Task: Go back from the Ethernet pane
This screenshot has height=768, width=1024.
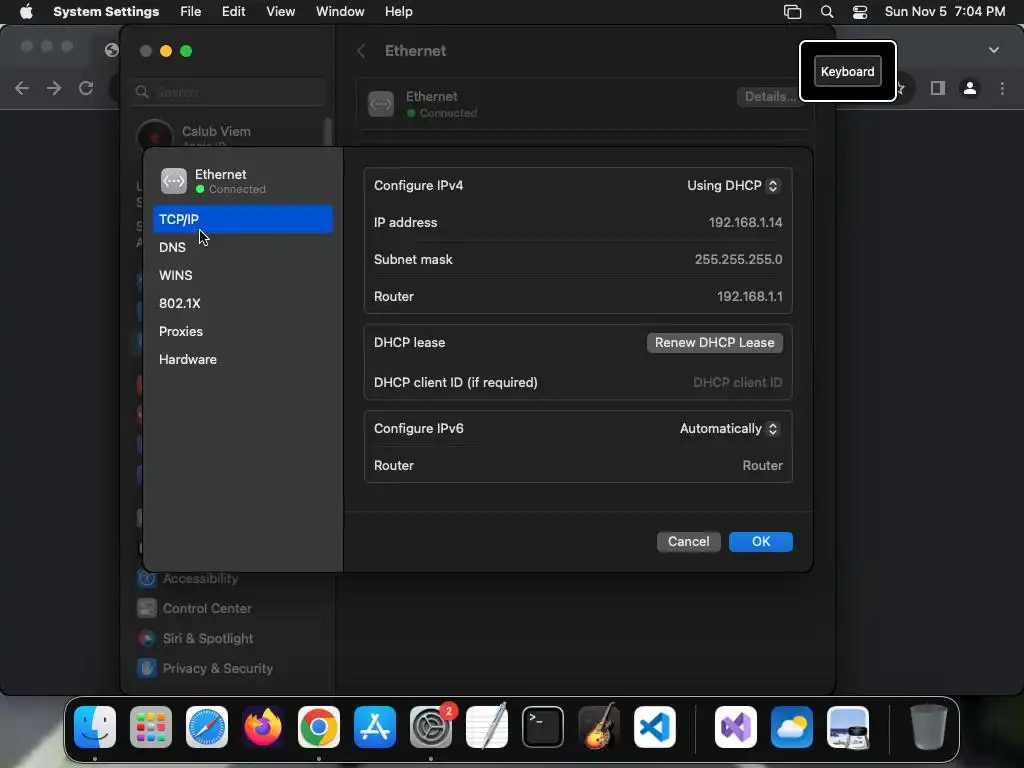Action: tap(361, 51)
